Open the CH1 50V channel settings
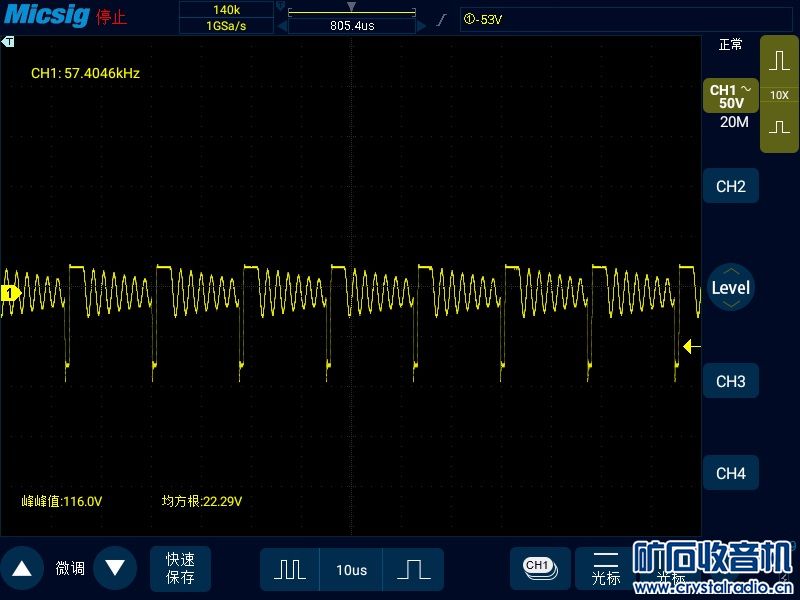800x600 pixels. click(731, 96)
